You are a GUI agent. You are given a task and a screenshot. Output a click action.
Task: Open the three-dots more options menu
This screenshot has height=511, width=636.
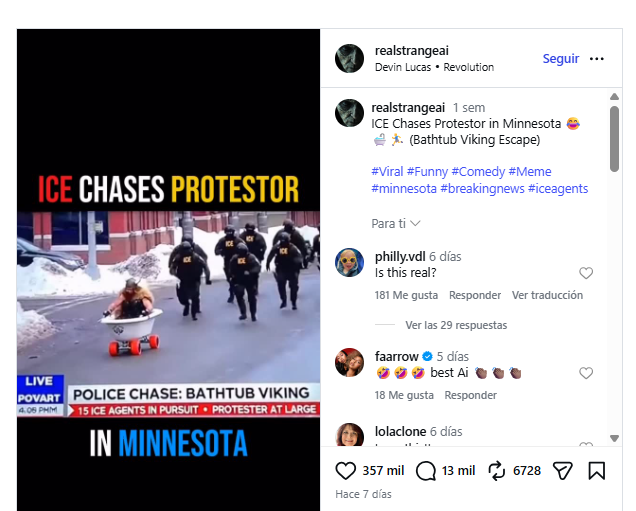[597, 59]
